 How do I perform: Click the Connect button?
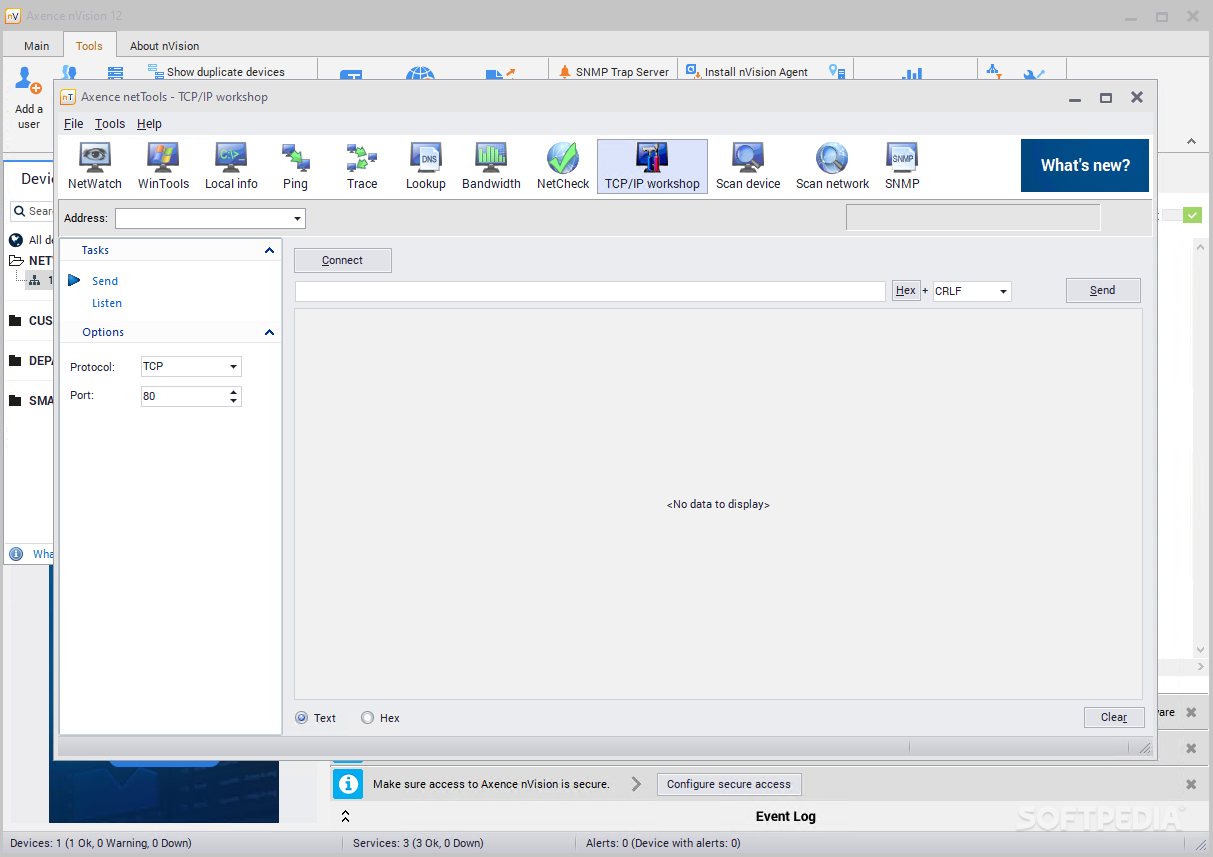point(342,260)
